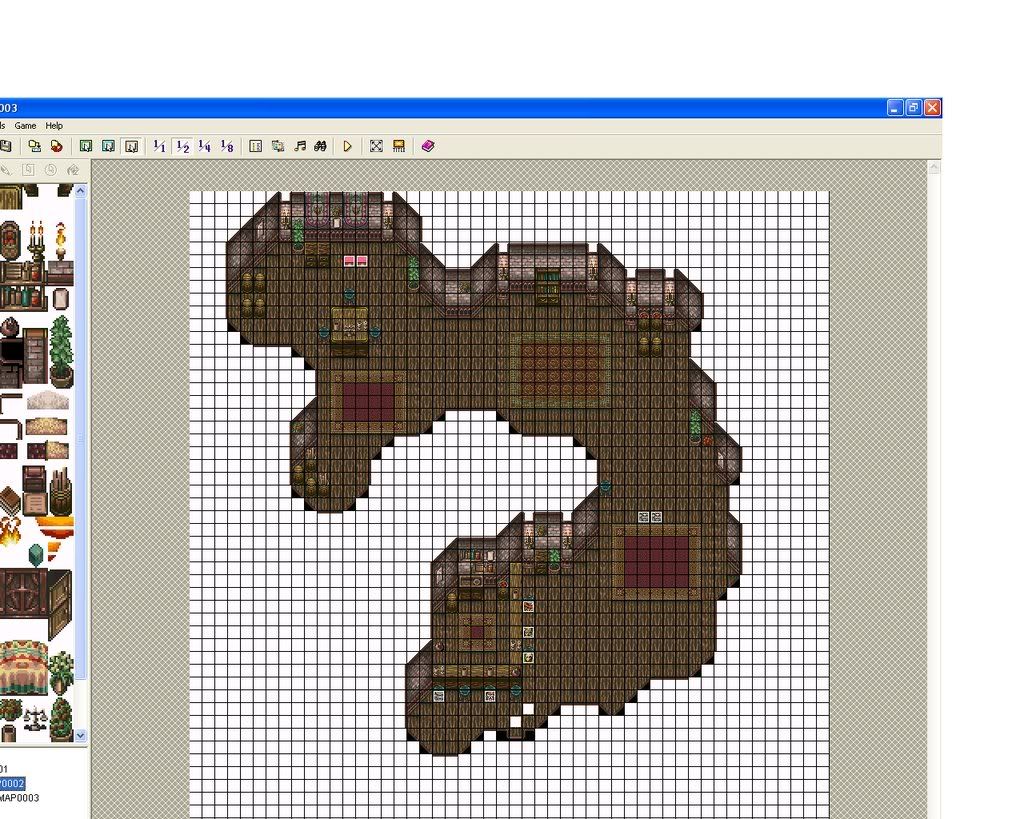Open the purple Help book icon
Viewport: 1024px width, 819px height.
tap(428, 146)
